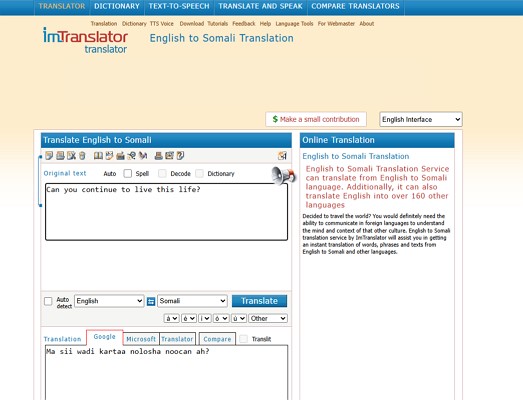Open the é accent character dropdown
The image size is (523, 400).
(x=188, y=318)
